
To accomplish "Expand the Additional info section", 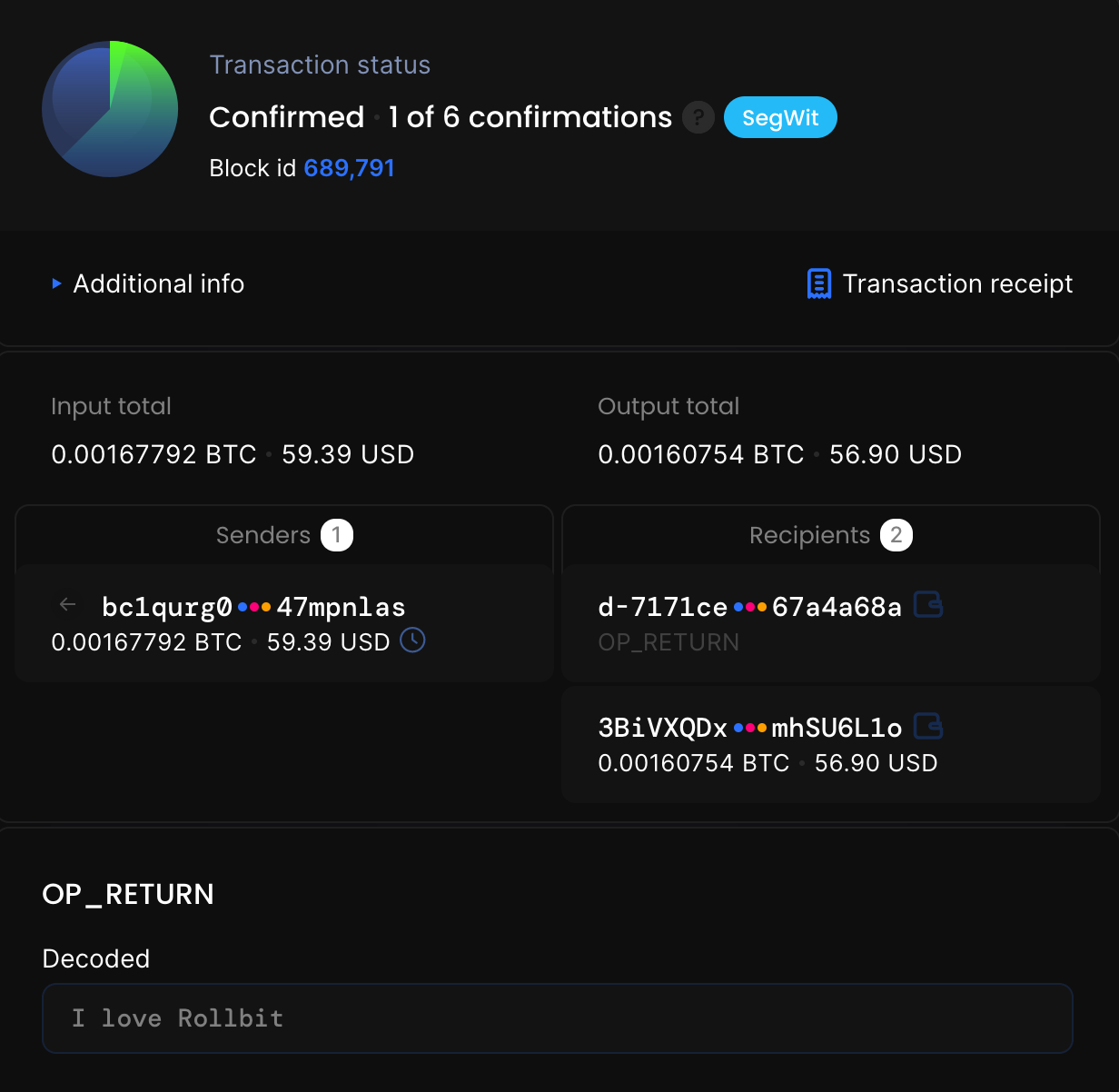I will point(147,283).
